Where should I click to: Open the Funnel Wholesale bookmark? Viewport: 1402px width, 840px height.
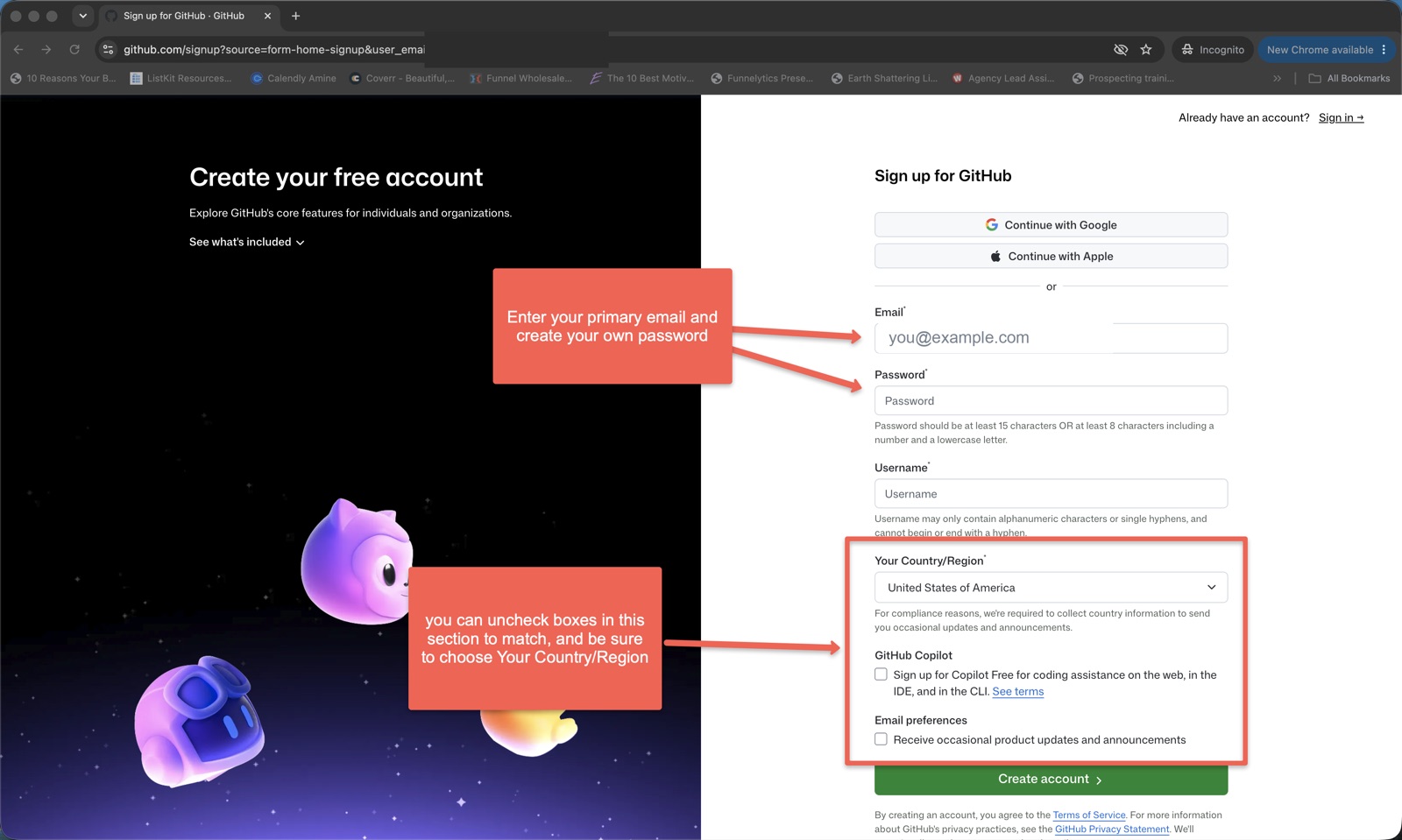click(520, 78)
